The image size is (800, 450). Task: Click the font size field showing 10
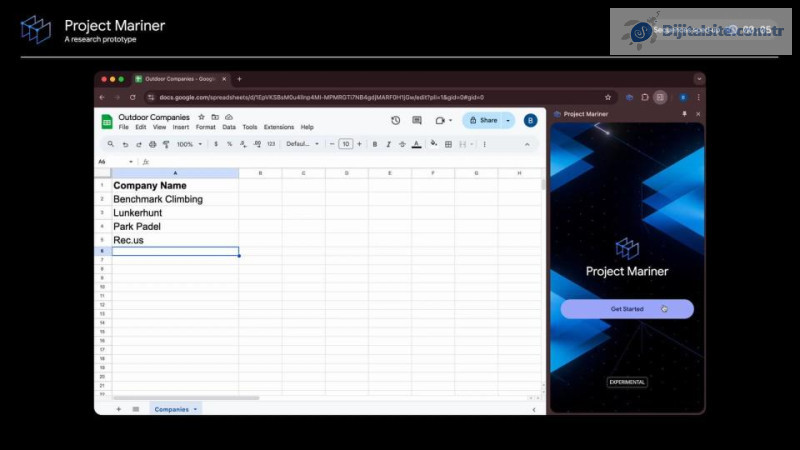tap(345, 144)
